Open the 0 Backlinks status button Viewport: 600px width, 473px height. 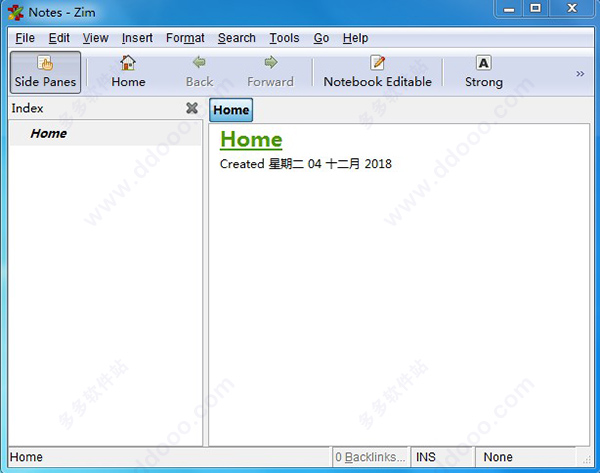pyautogui.click(x=370, y=457)
